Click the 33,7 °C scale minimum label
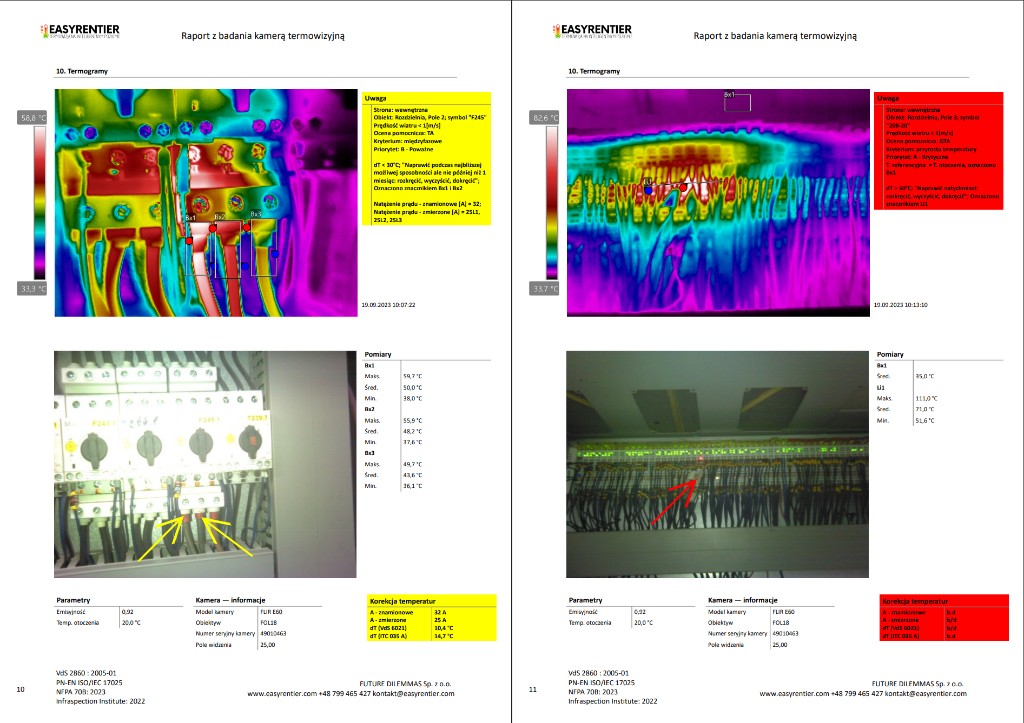The width and height of the screenshot is (1024, 723). pyautogui.click(x=544, y=289)
